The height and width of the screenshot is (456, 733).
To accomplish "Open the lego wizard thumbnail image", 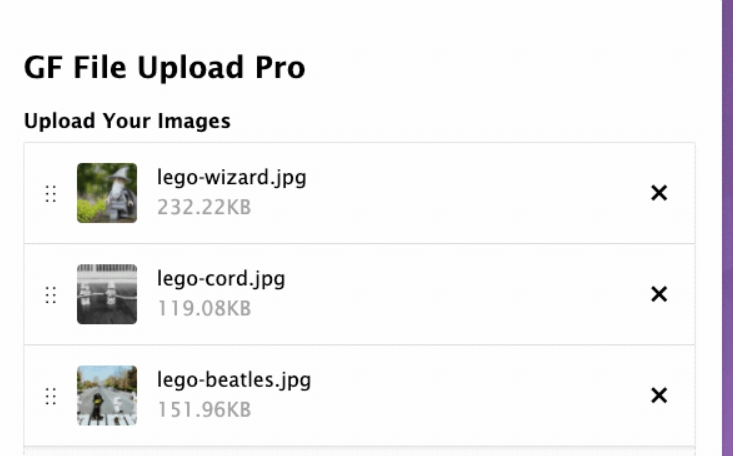I will (x=107, y=193).
